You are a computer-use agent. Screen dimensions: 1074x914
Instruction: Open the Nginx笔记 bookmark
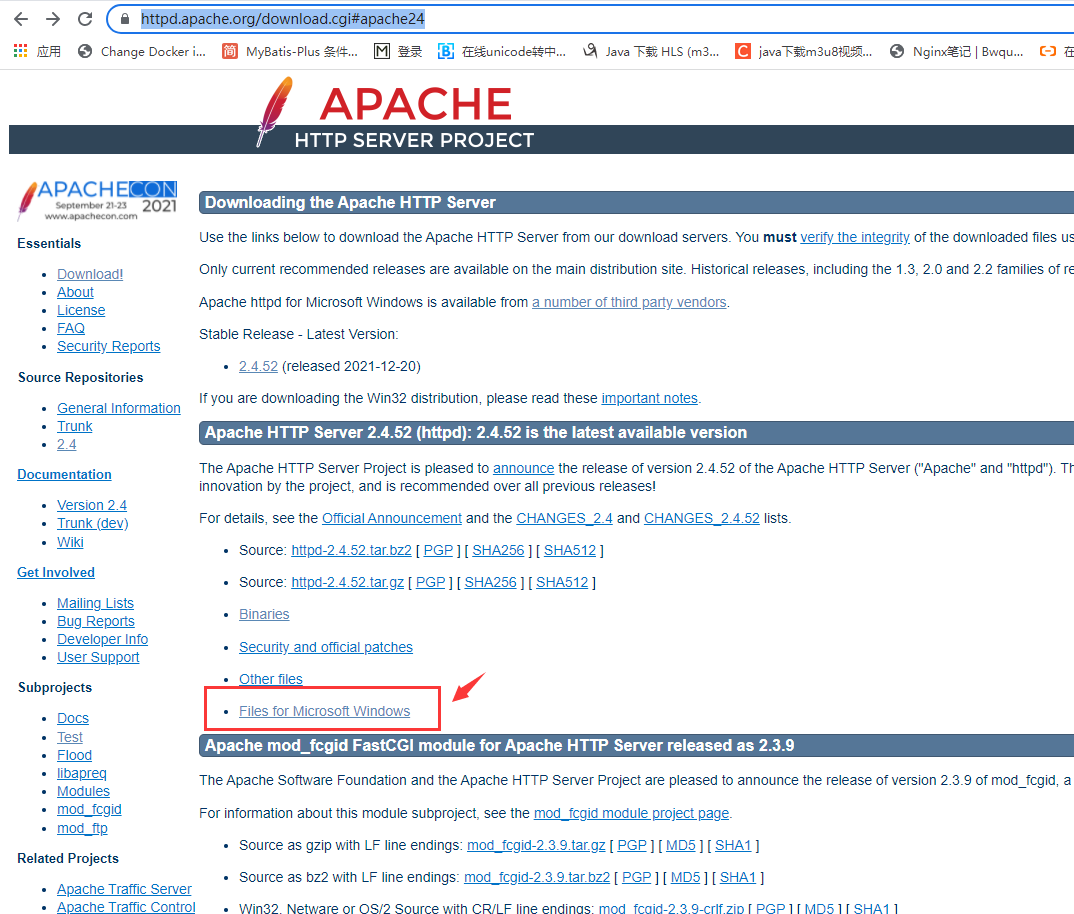[x=956, y=51]
